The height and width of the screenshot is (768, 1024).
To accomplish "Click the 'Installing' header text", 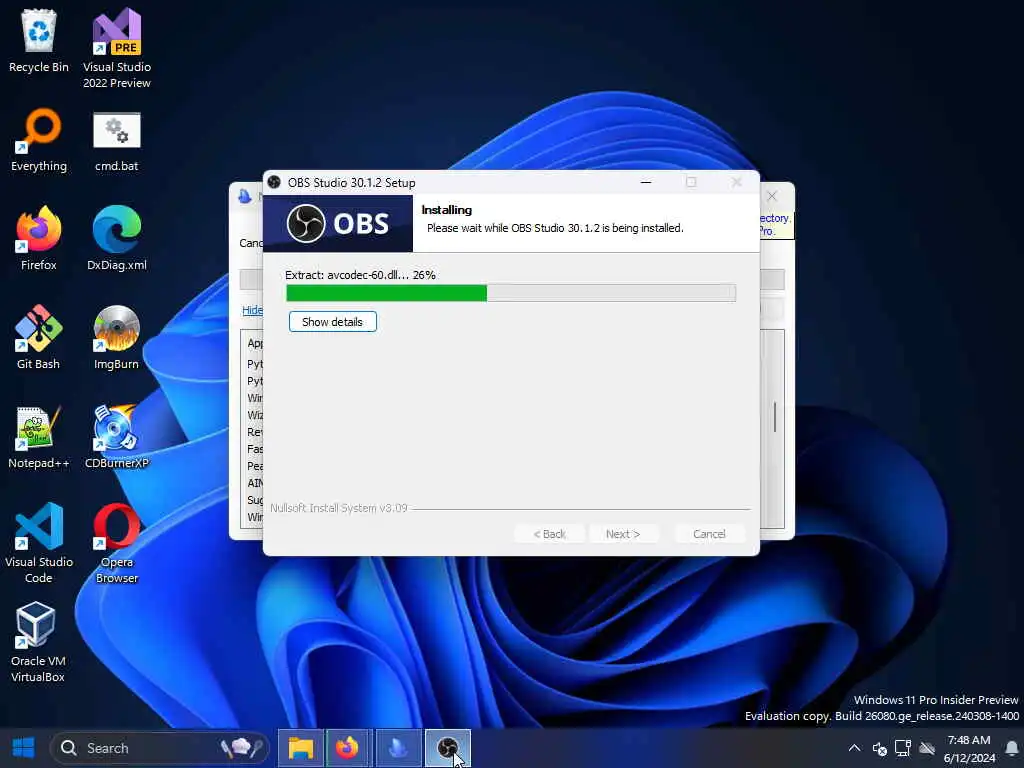I will tap(447, 210).
